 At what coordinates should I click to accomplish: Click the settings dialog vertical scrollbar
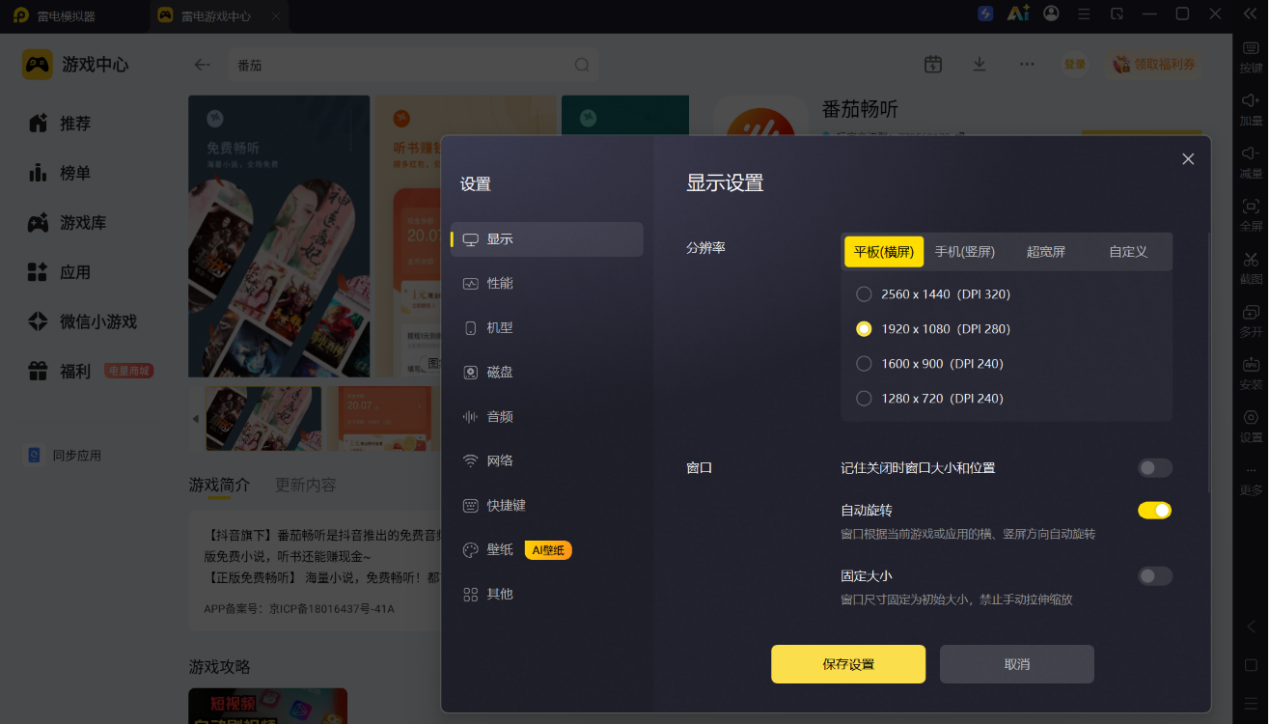pos(1209,360)
